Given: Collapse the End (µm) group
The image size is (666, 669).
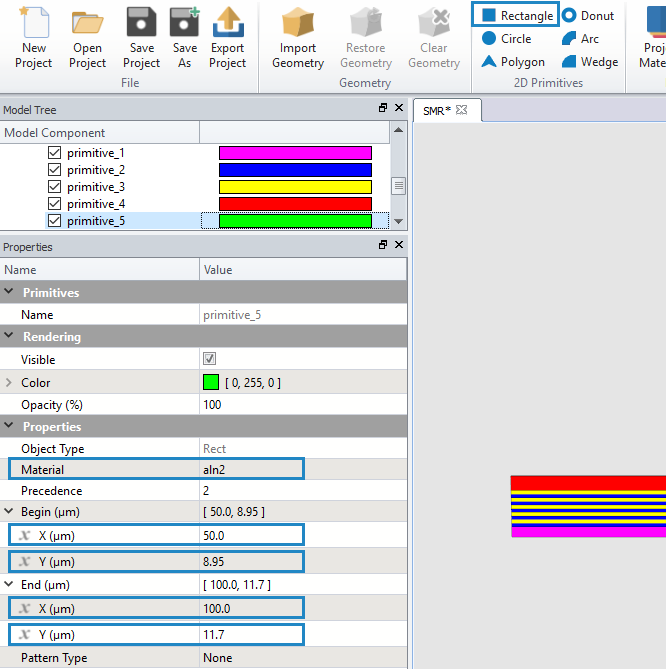Looking at the screenshot, I should (9, 584).
